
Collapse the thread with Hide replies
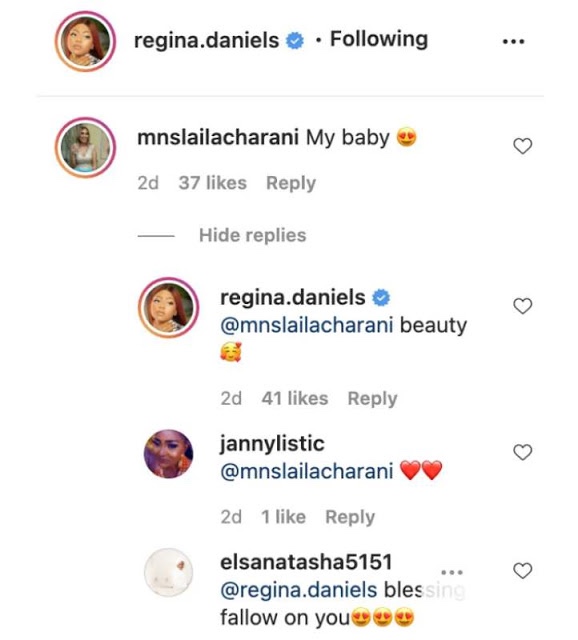[252, 236]
